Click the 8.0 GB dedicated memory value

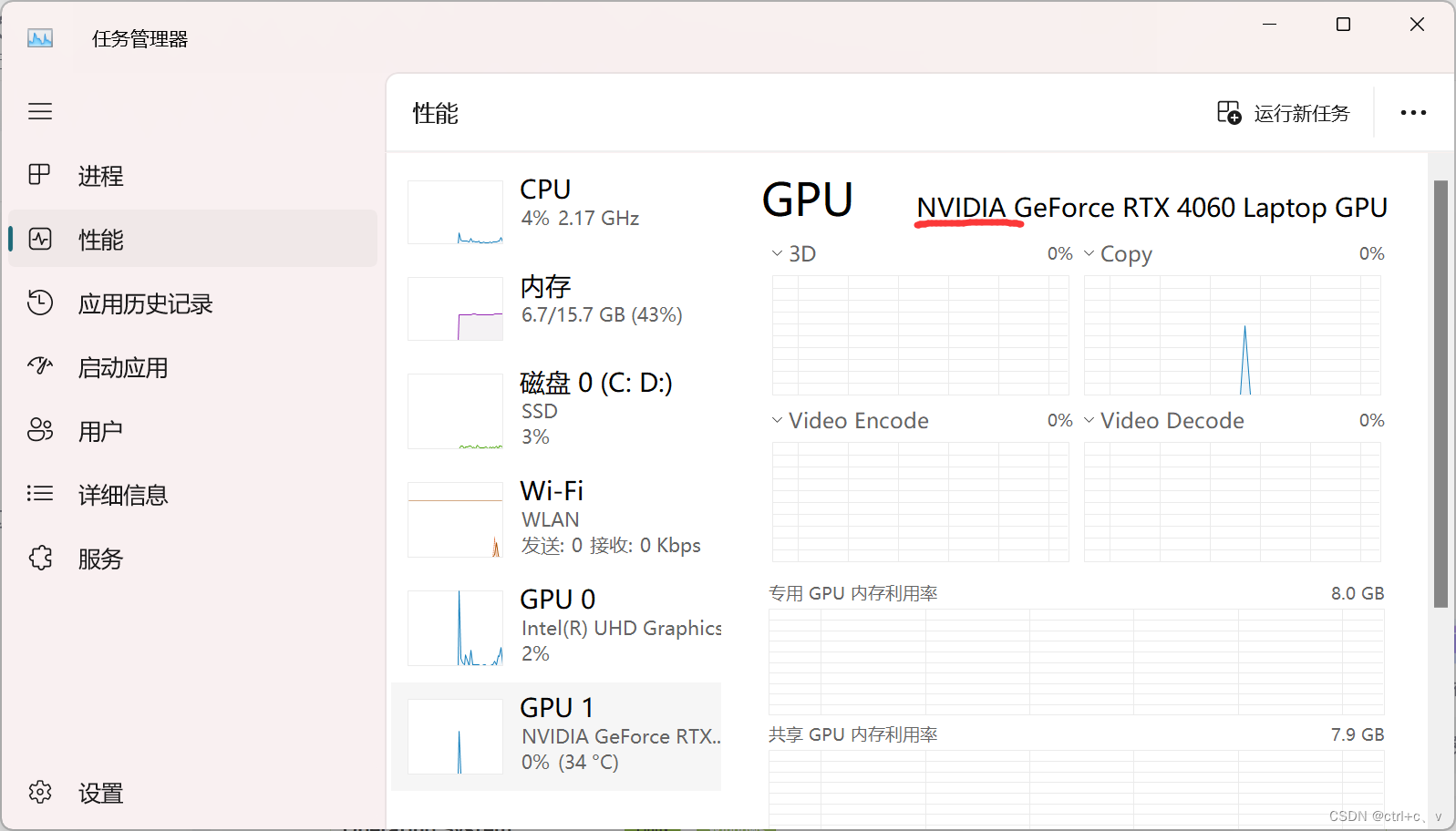pos(1358,593)
